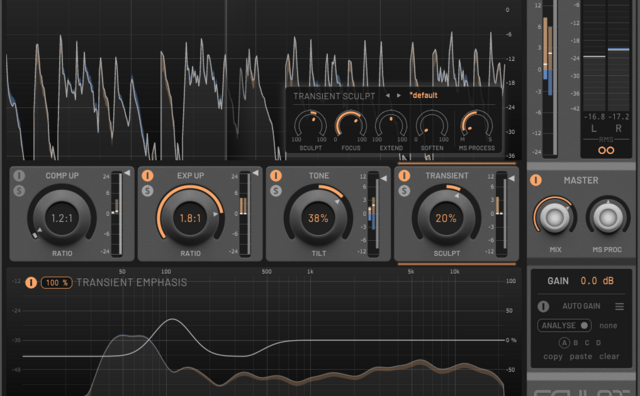Click the copy state link
This screenshot has height=396, width=640.
click(x=553, y=356)
